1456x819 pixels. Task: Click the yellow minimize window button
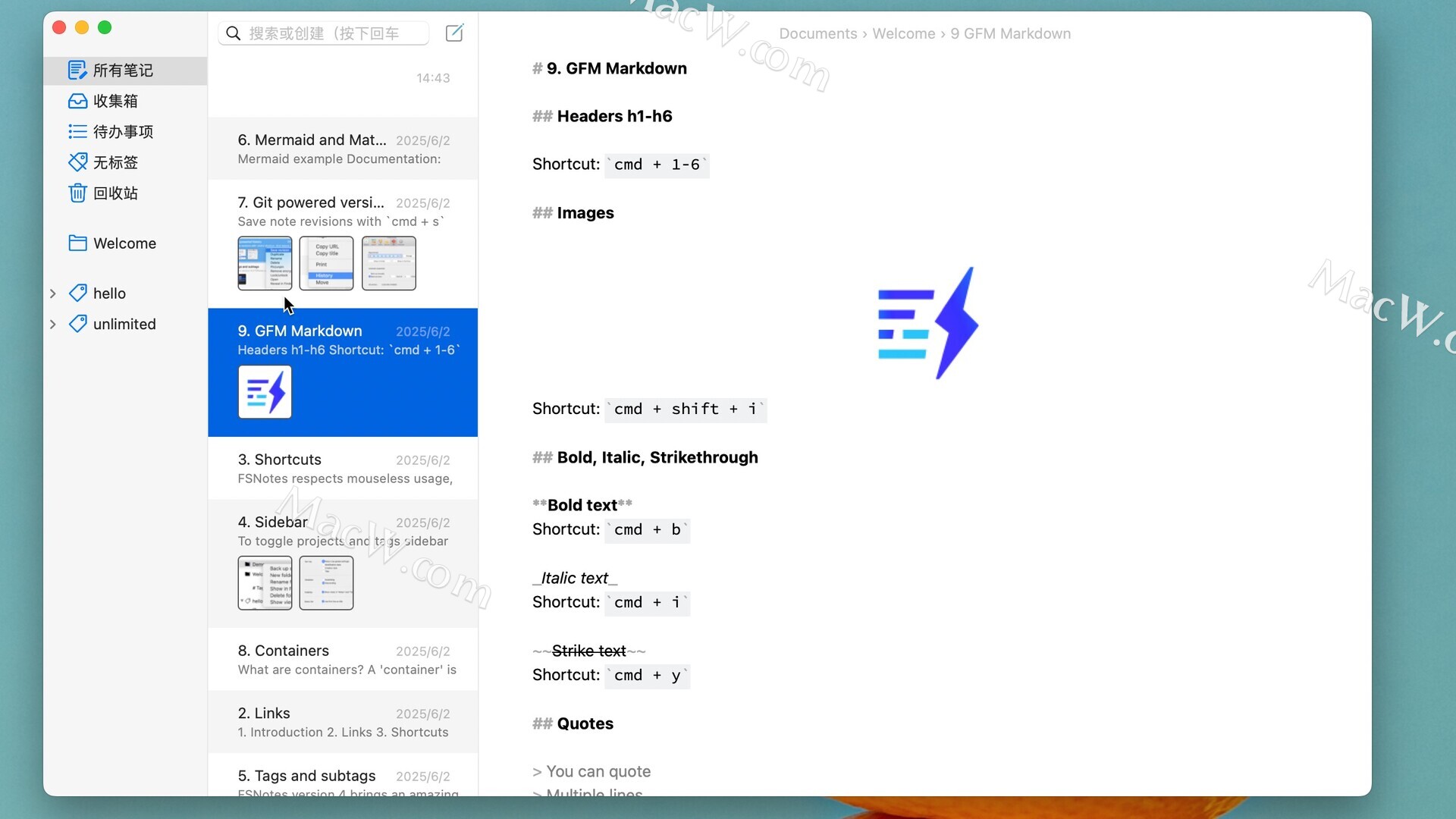coord(82,27)
